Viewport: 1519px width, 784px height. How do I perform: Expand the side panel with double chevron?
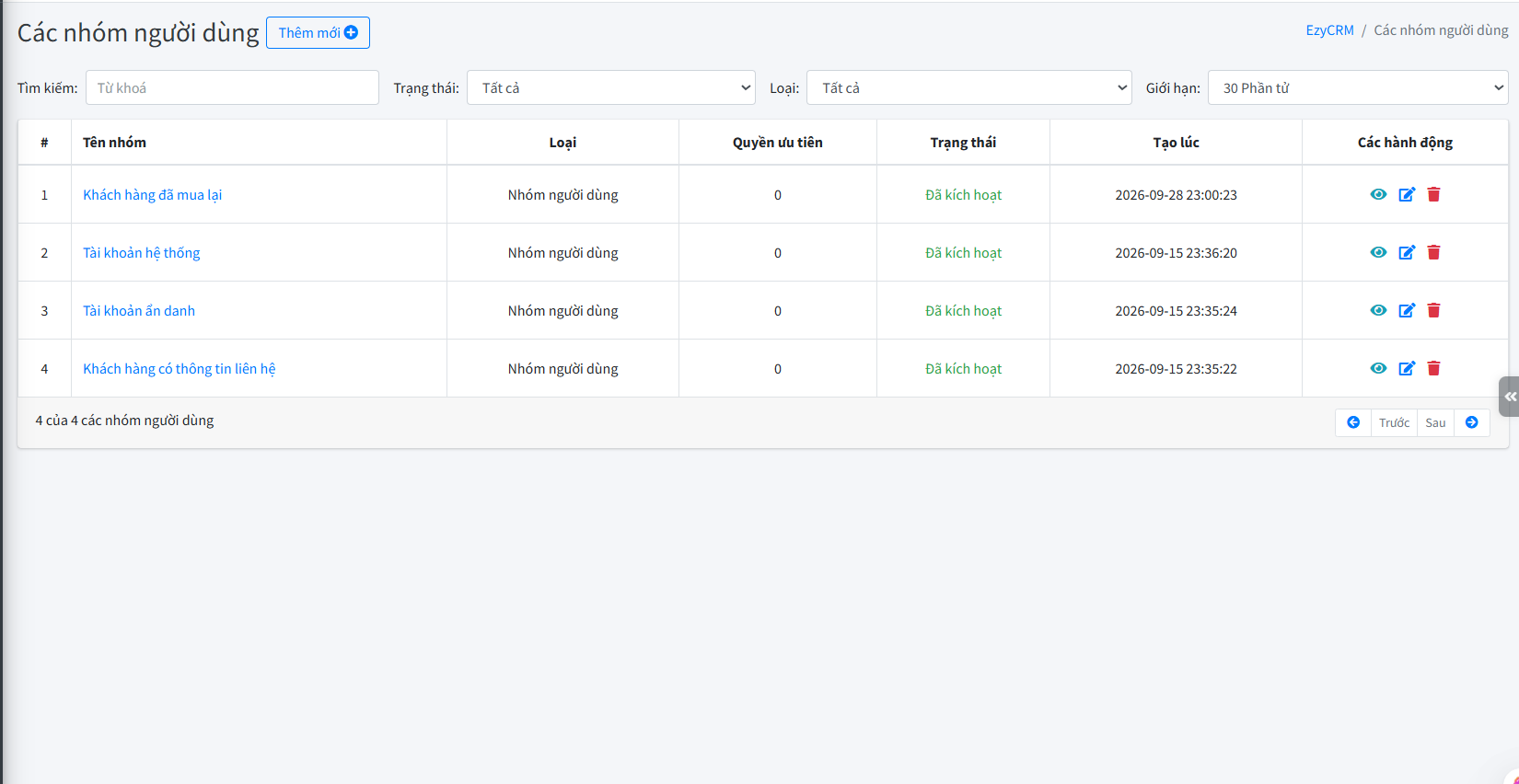click(x=1510, y=397)
